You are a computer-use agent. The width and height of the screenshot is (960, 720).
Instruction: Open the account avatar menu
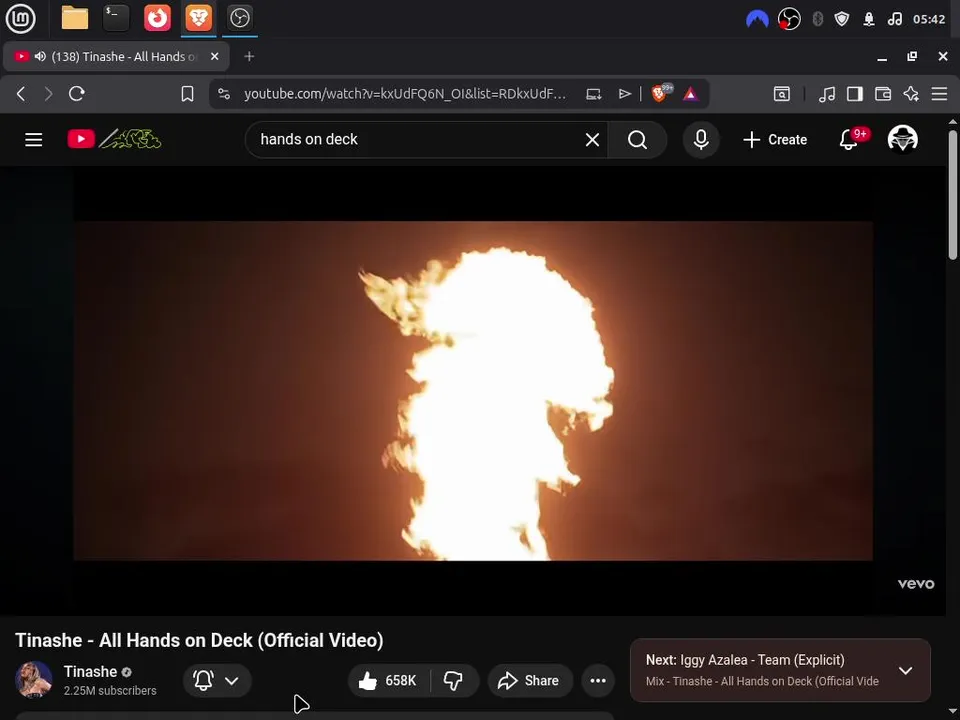(902, 139)
